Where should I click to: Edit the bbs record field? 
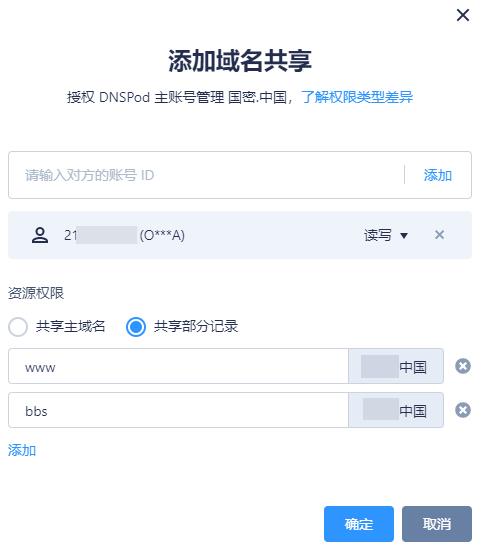(178, 410)
